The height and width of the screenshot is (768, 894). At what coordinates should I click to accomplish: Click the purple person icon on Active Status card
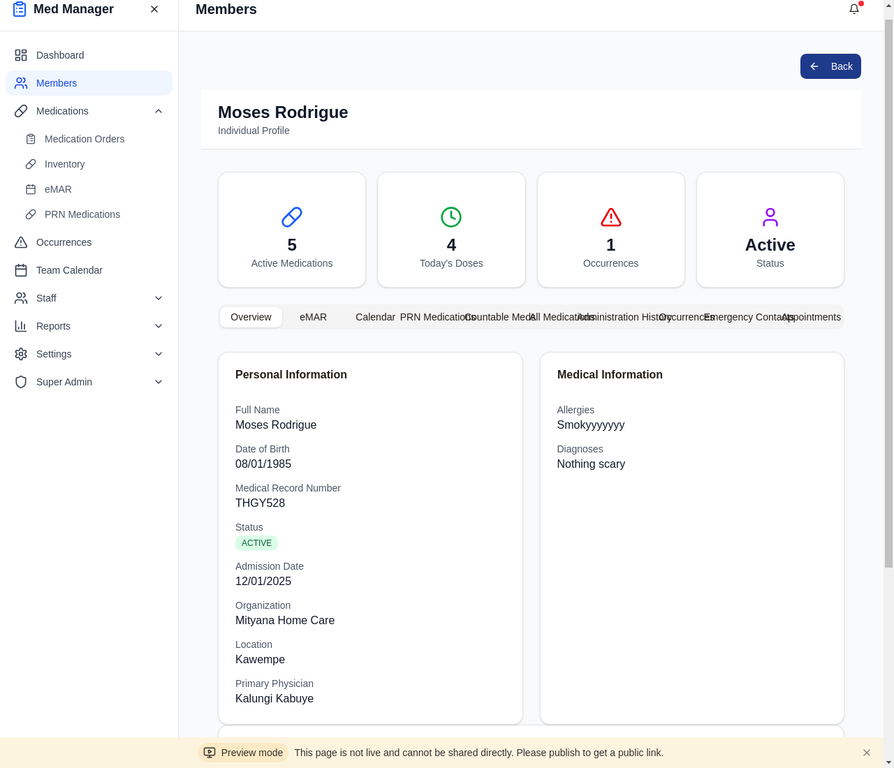pos(770,217)
